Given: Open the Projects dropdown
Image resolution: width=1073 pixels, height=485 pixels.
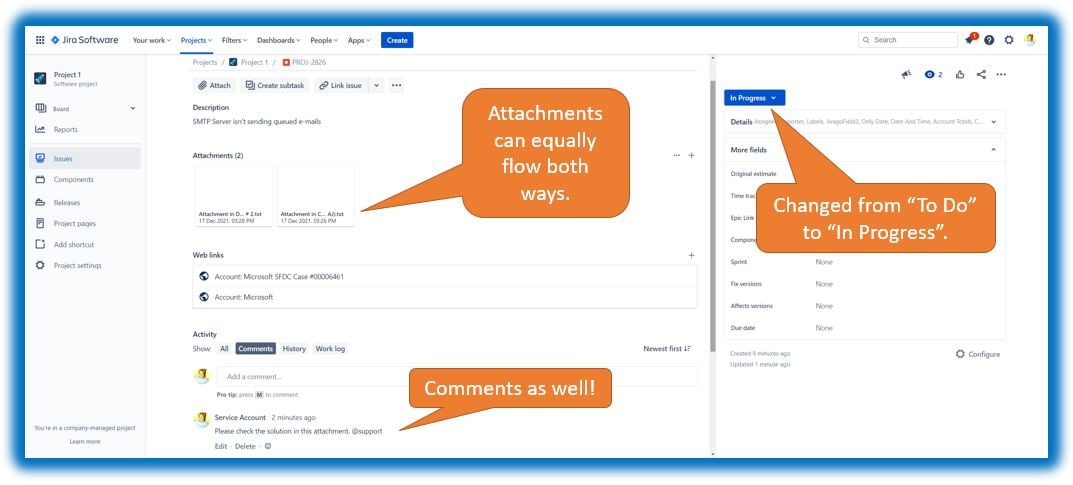Looking at the screenshot, I should point(196,40).
